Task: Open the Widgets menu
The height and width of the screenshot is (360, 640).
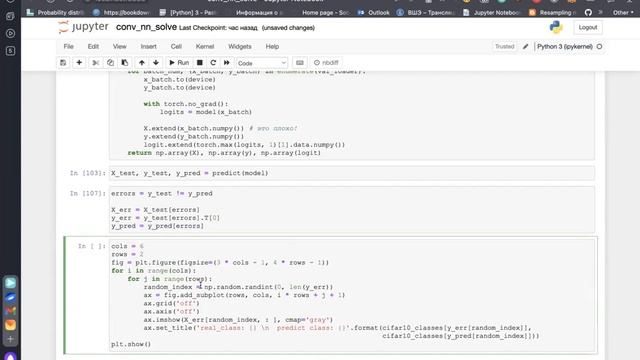Action: coord(240,47)
